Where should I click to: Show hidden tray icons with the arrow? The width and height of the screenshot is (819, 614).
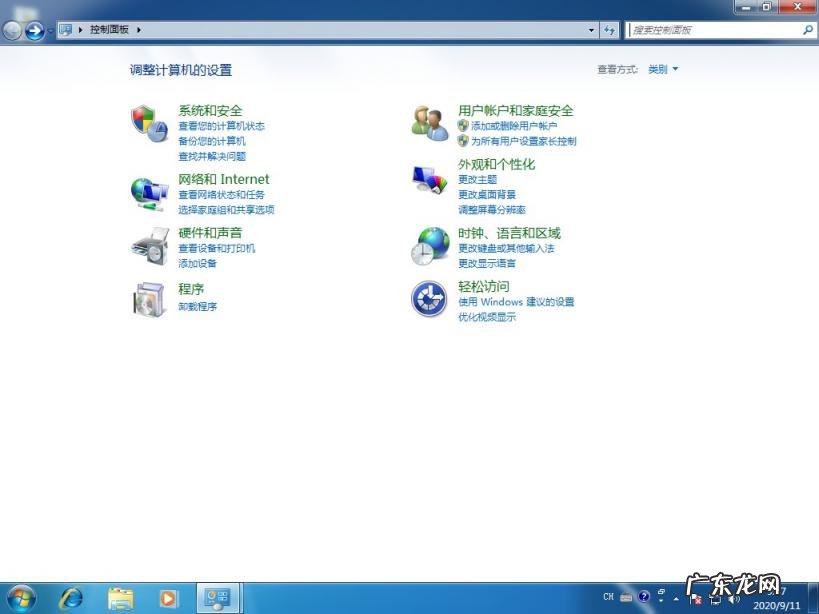676,598
